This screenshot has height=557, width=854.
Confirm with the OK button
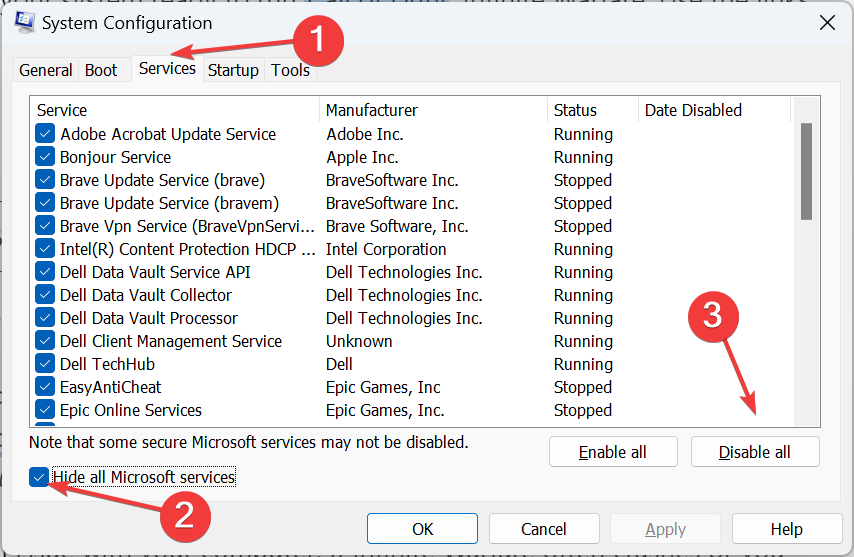click(x=422, y=529)
